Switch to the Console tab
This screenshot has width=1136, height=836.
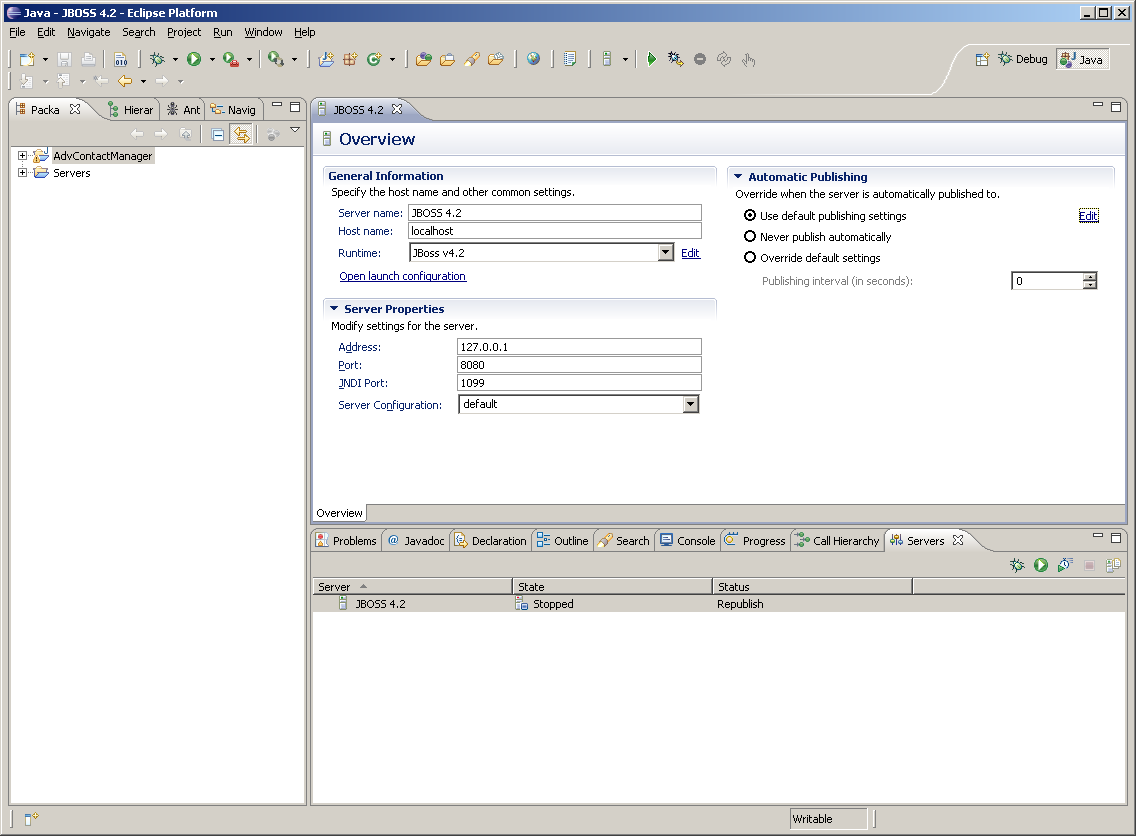688,540
